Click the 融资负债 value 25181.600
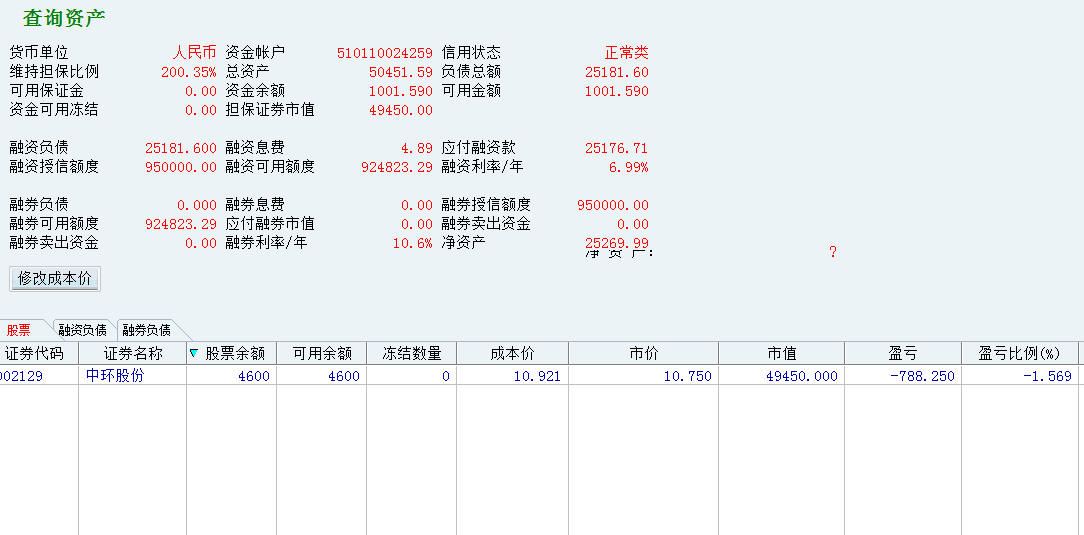Image resolution: width=1084 pixels, height=535 pixels. click(x=181, y=148)
